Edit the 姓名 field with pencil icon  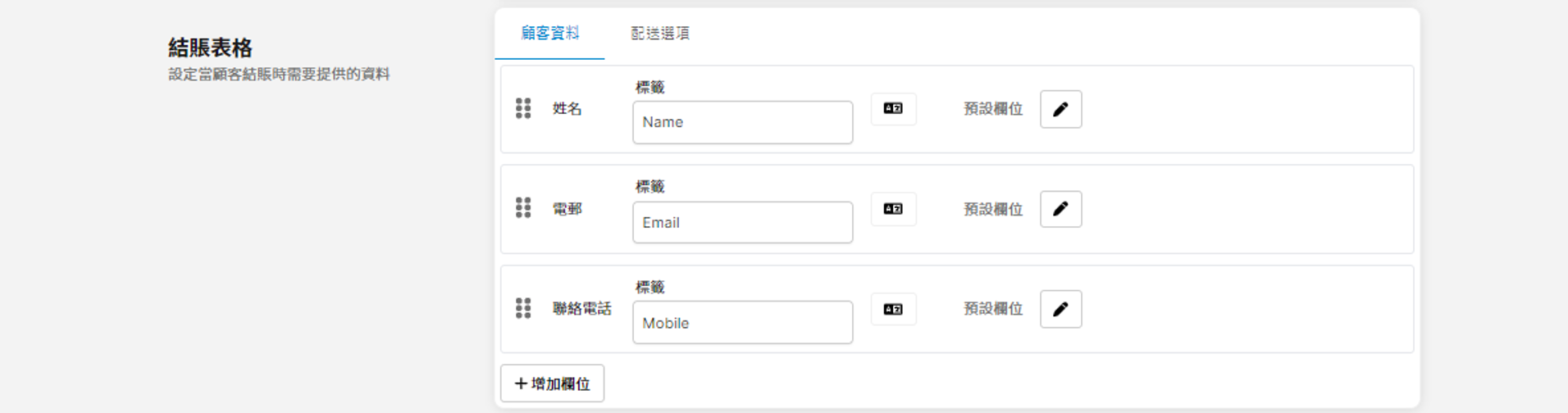1060,109
